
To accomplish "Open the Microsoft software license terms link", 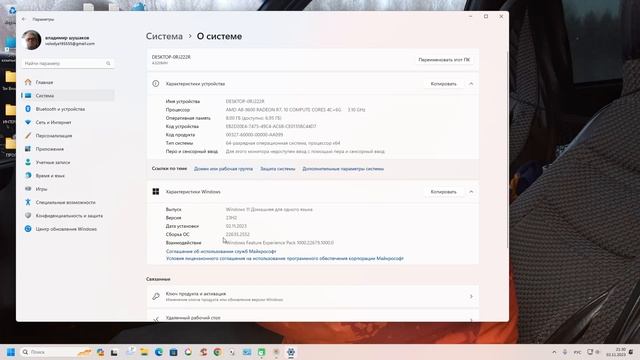I will point(284,258).
